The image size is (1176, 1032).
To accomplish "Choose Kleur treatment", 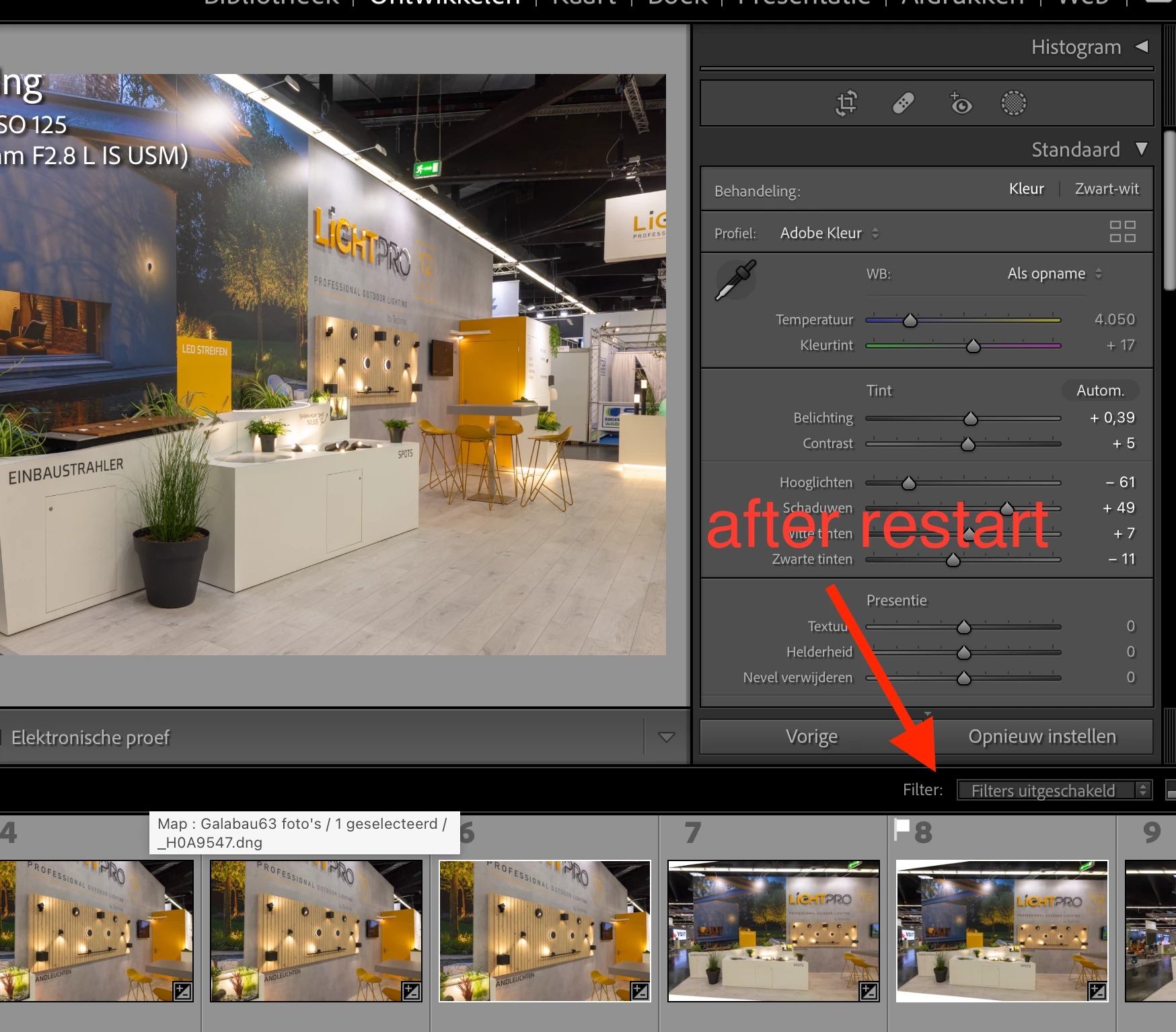I will coord(1026,189).
